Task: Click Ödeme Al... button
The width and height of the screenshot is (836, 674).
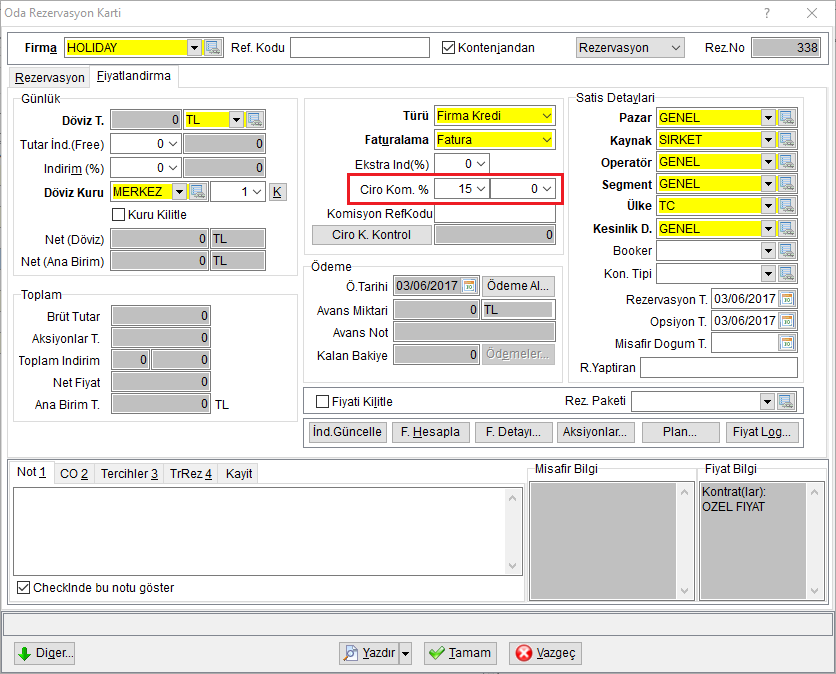Action: 518,286
